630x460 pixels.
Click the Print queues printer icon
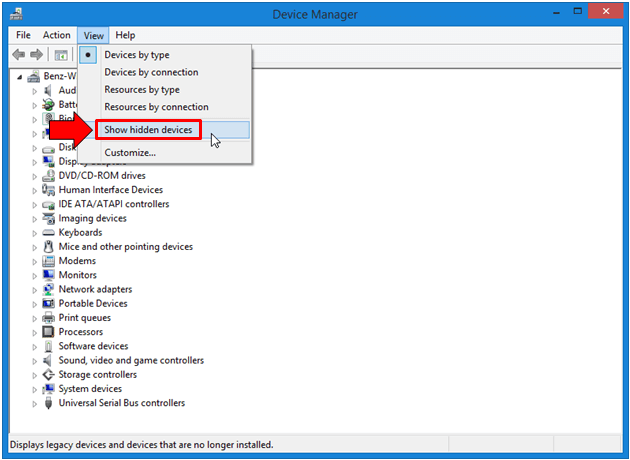tap(49, 318)
